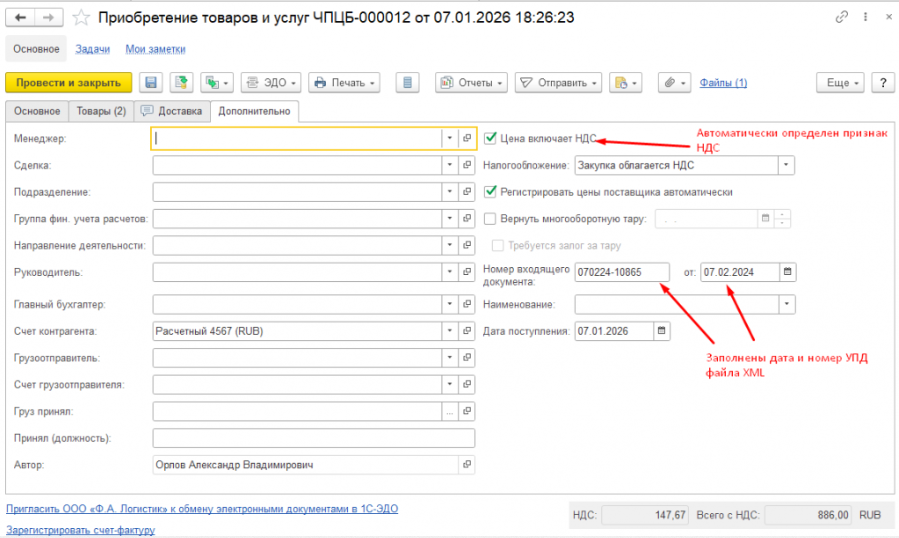Open calendar for Дата поступления
Viewport: 899px width, 538px height.
pyautogui.click(x=662, y=331)
